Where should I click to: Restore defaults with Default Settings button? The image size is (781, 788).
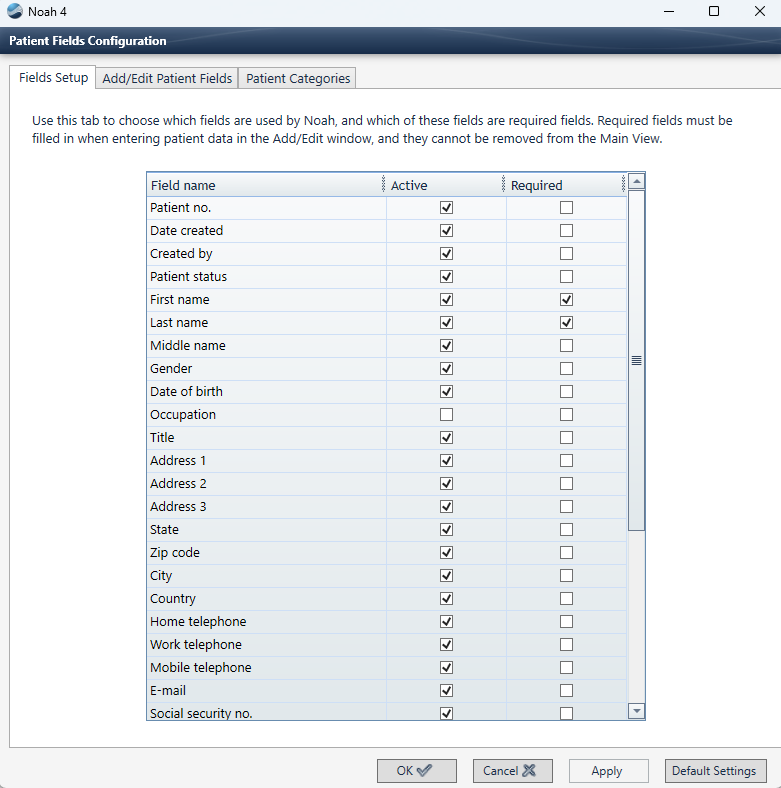point(716,770)
